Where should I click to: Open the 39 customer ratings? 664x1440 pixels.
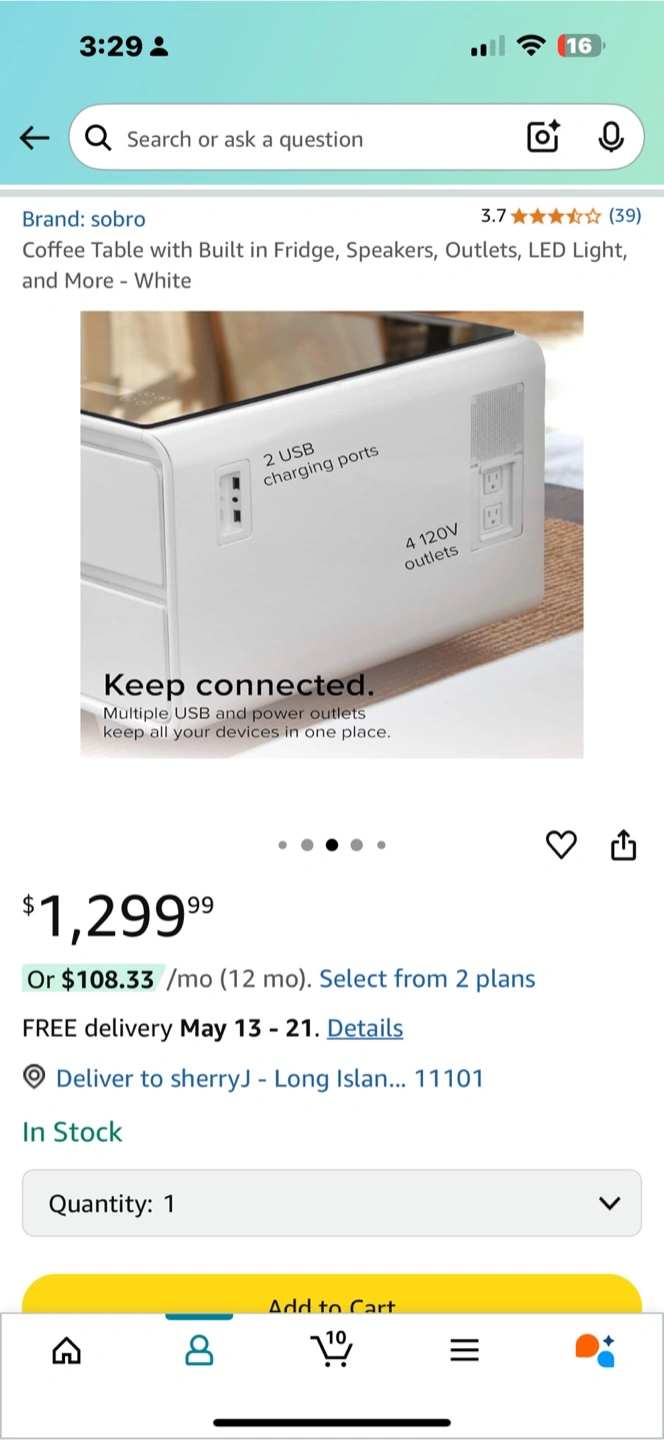pyautogui.click(x=625, y=215)
